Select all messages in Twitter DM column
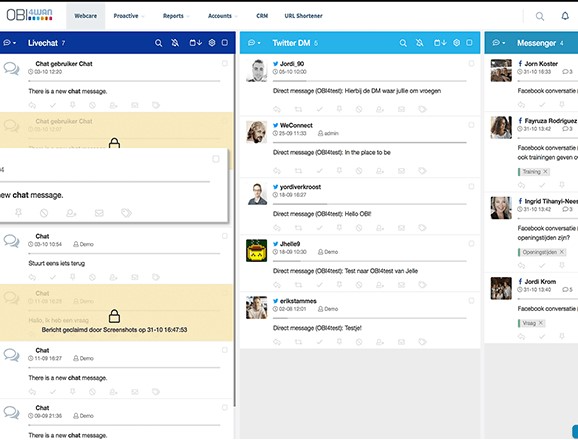 (469, 43)
